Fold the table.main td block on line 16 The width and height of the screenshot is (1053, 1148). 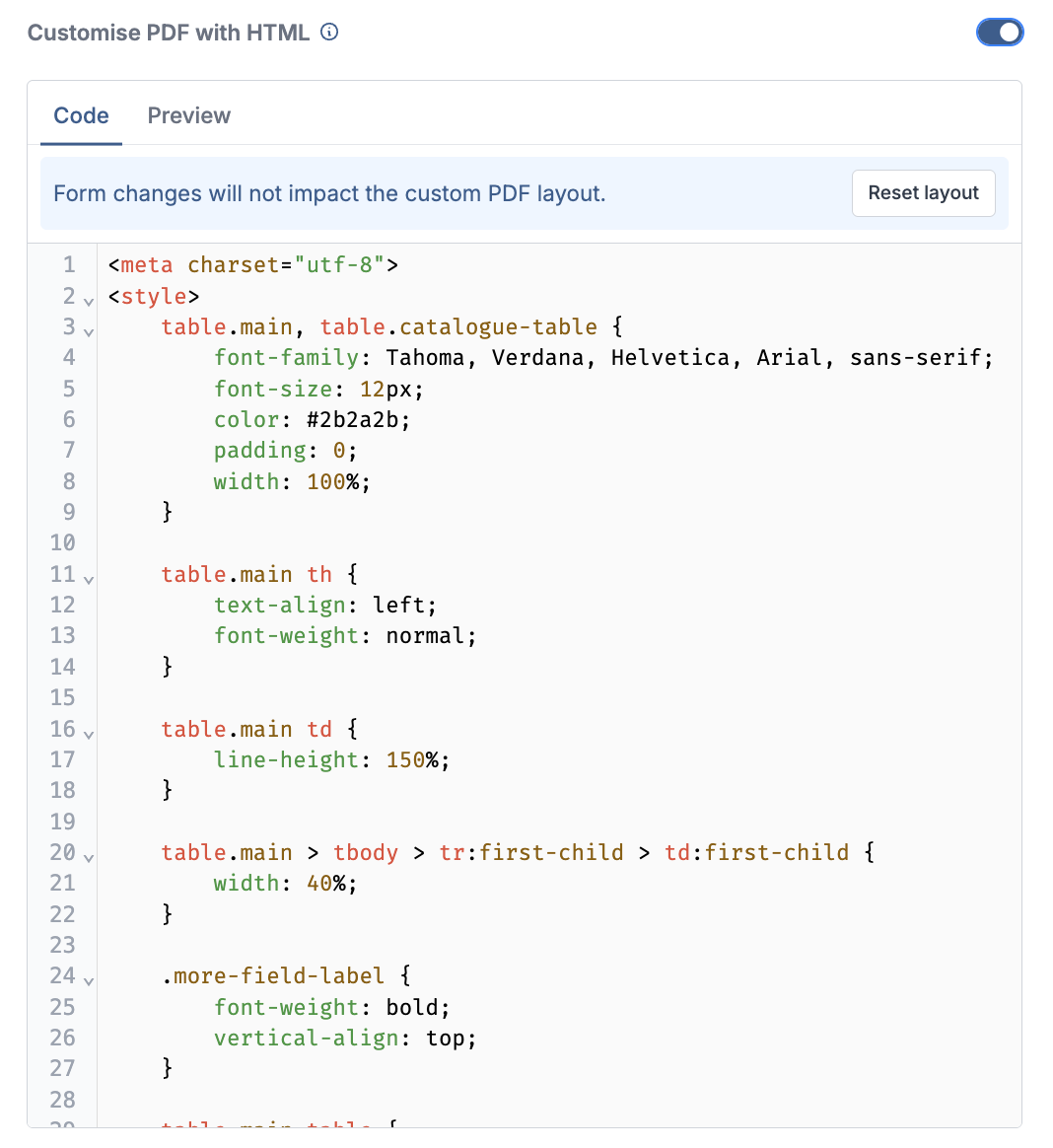[x=89, y=734]
